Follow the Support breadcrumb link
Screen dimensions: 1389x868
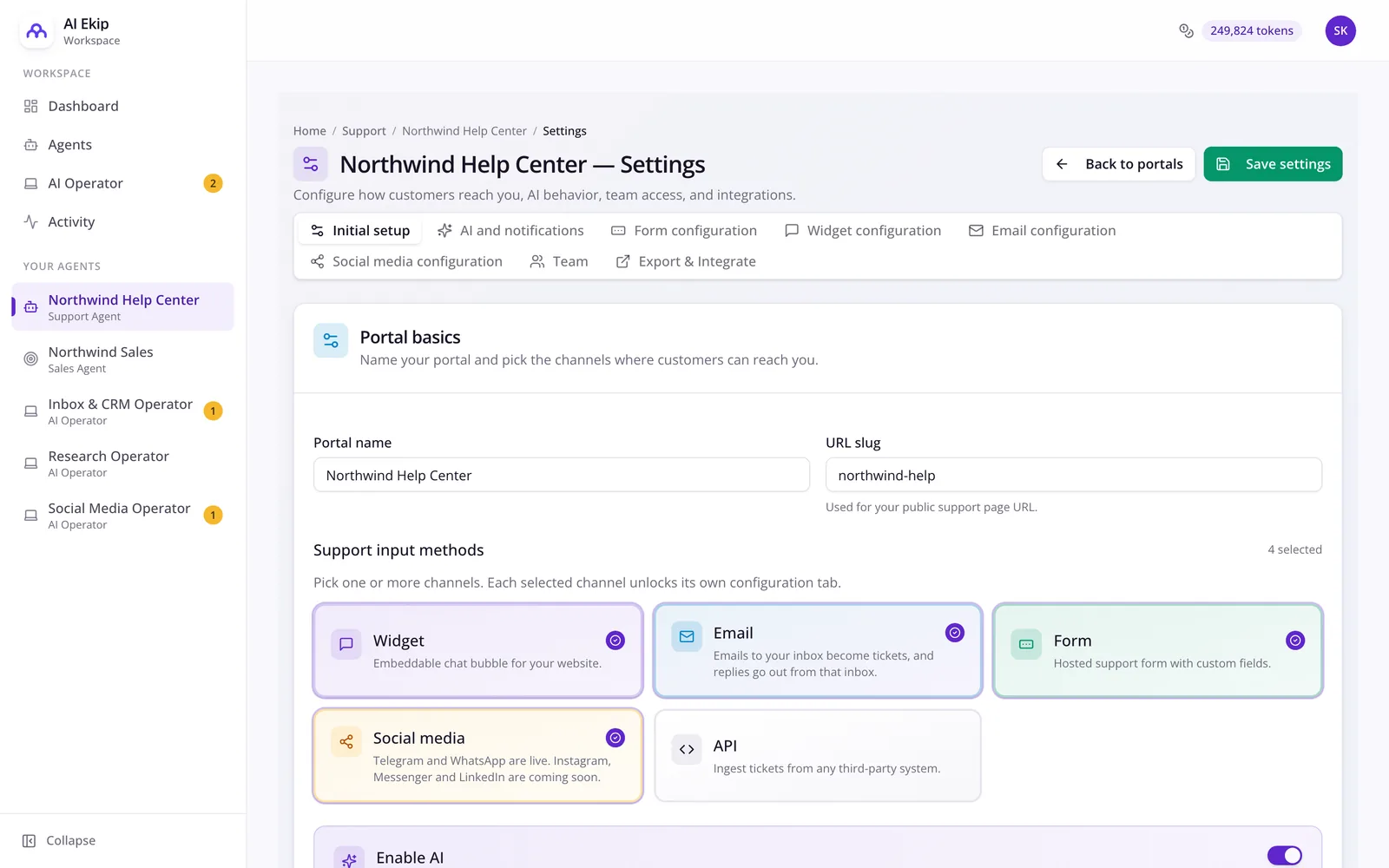click(x=364, y=131)
